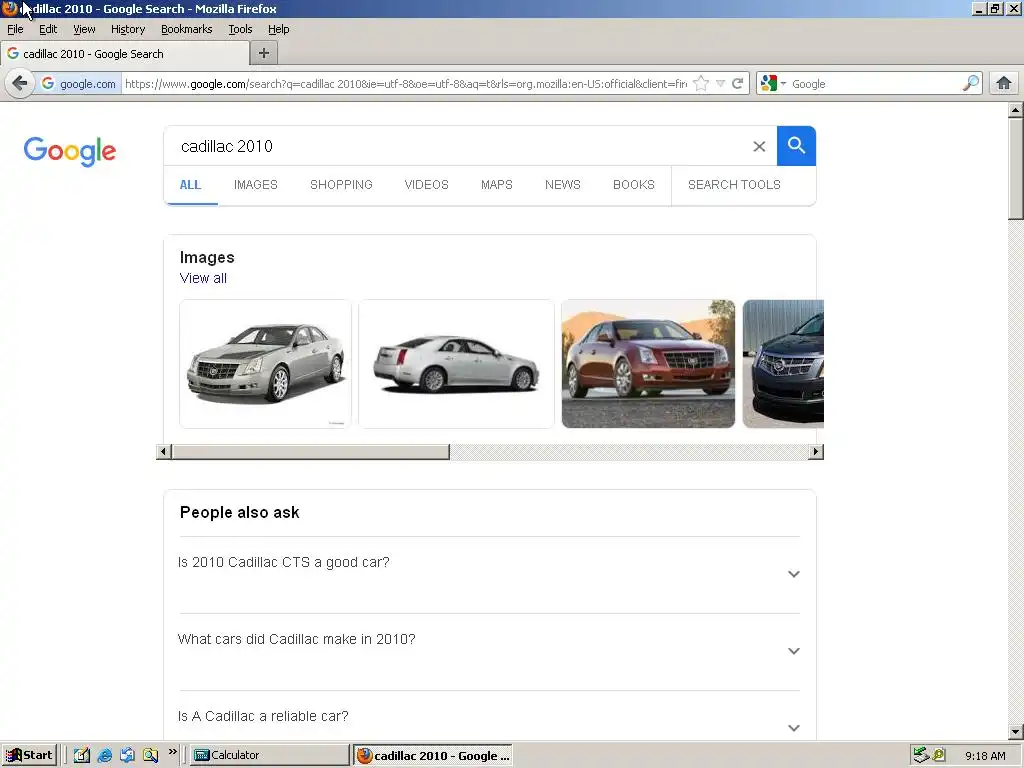The height and width of the screenshot is (768, 1024).
Task: Click the Google site identity favicon in address bar
Action: coord(48,84)
